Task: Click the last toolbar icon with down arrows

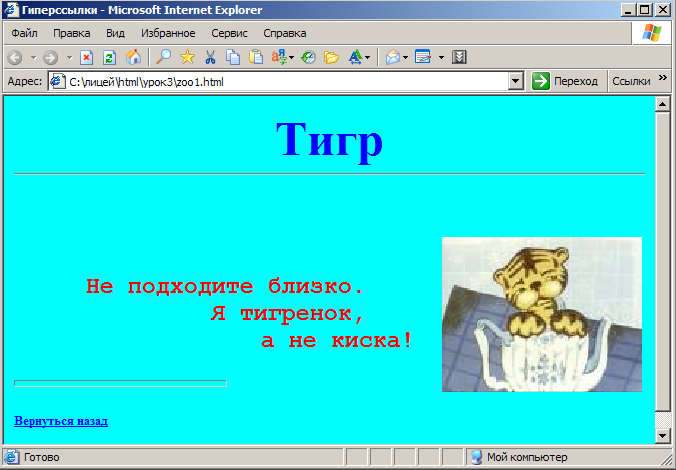Action: click(459, 57)
